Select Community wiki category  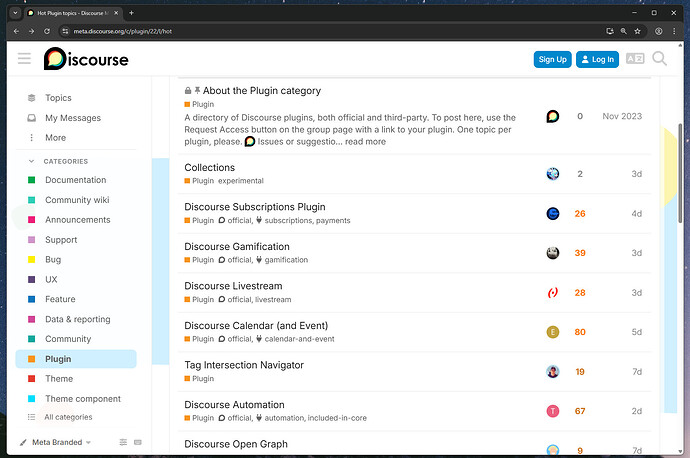[76, 200]
